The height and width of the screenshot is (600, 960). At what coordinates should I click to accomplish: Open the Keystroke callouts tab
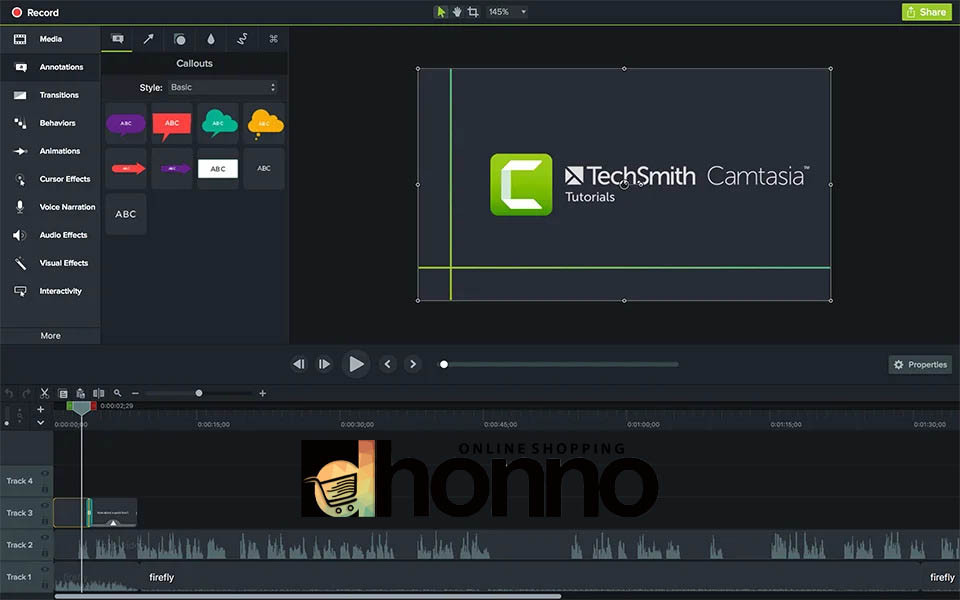click(x=273, y=39)
